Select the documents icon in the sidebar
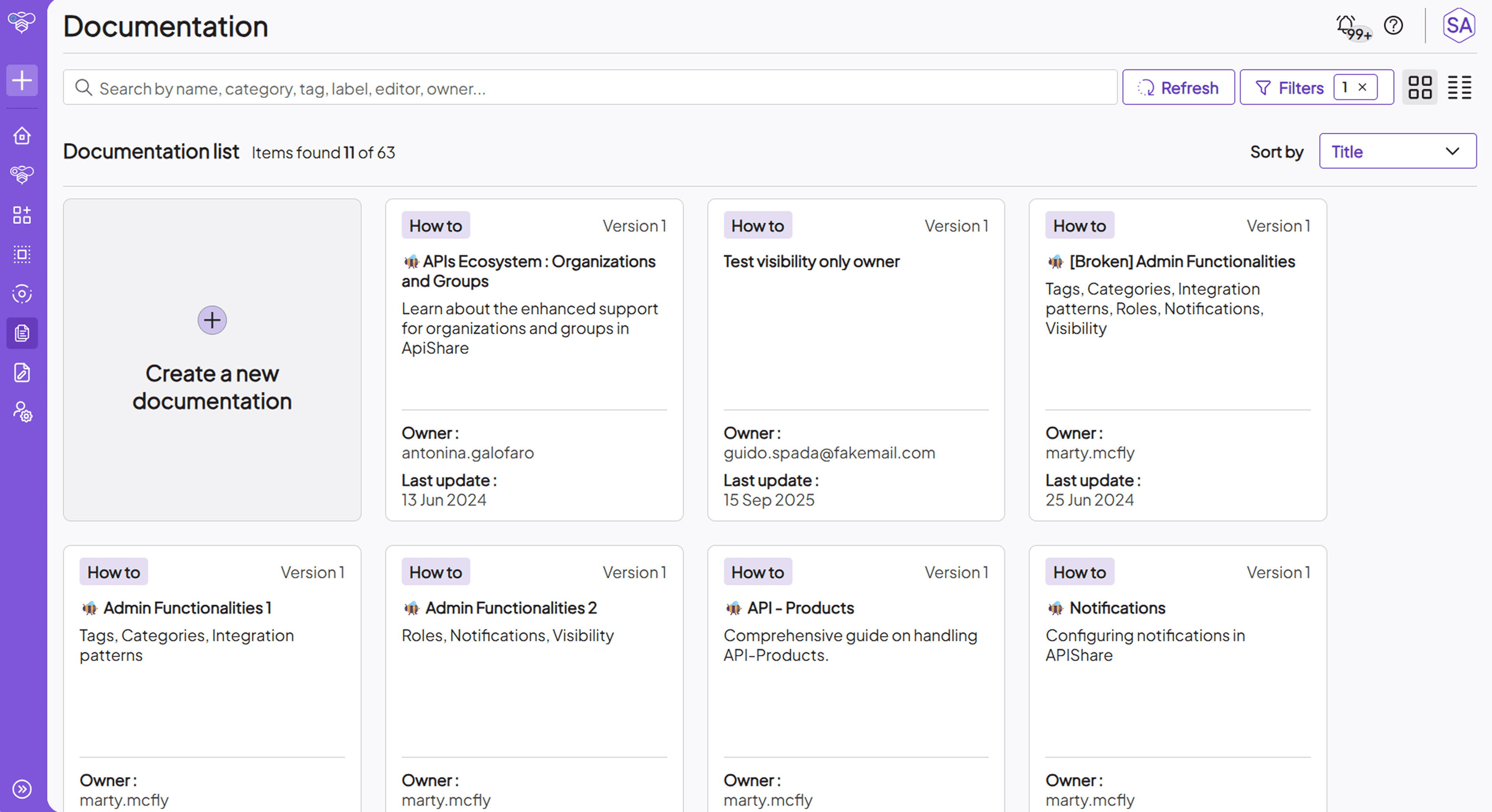The width and height of the screenshot is (1492, 812). 21,334
